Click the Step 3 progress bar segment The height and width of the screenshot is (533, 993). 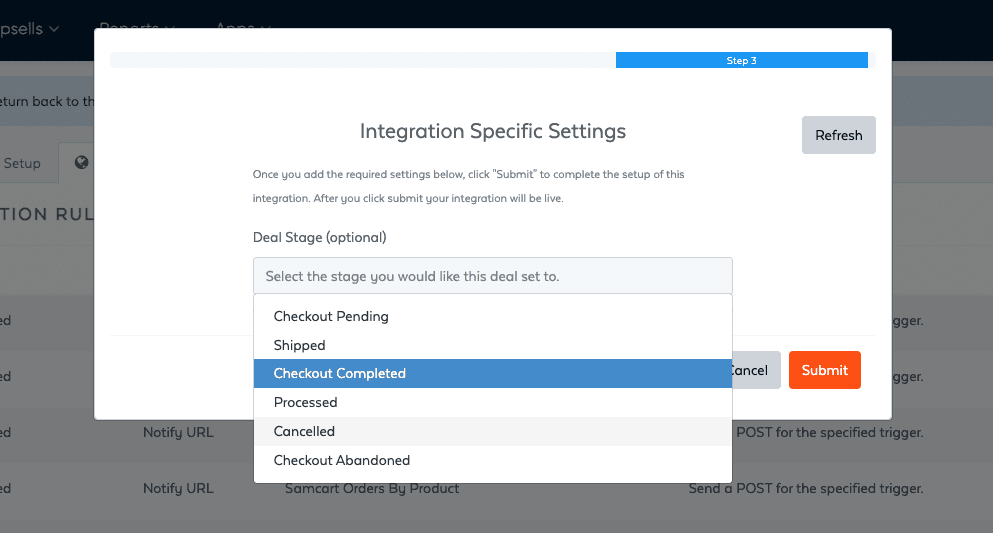tap(741, 60)
